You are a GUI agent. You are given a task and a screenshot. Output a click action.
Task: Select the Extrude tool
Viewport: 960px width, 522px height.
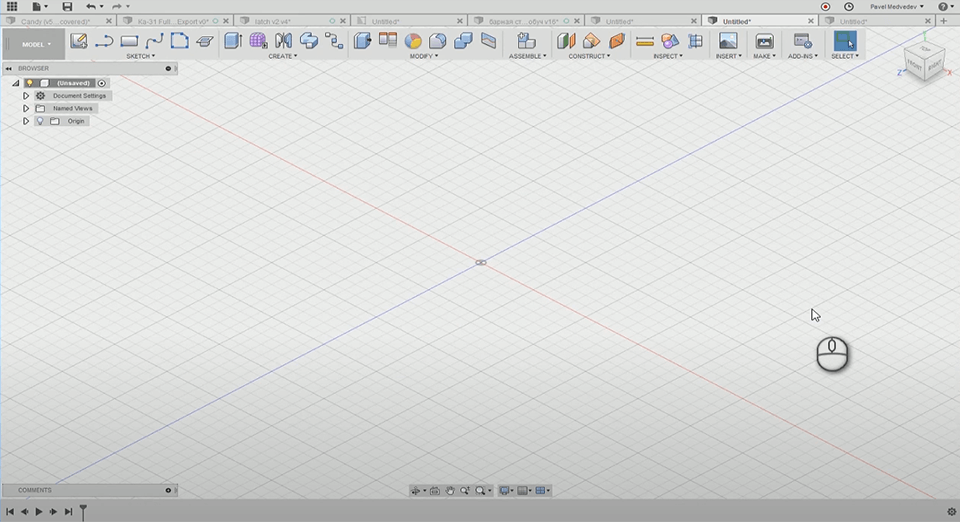[x=233, y=41]
